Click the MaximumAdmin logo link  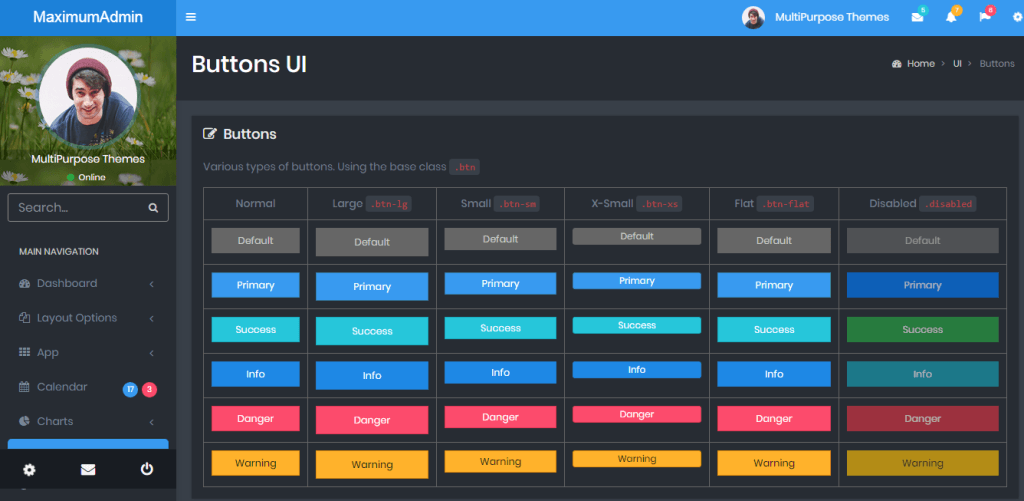tap(88, 18)
